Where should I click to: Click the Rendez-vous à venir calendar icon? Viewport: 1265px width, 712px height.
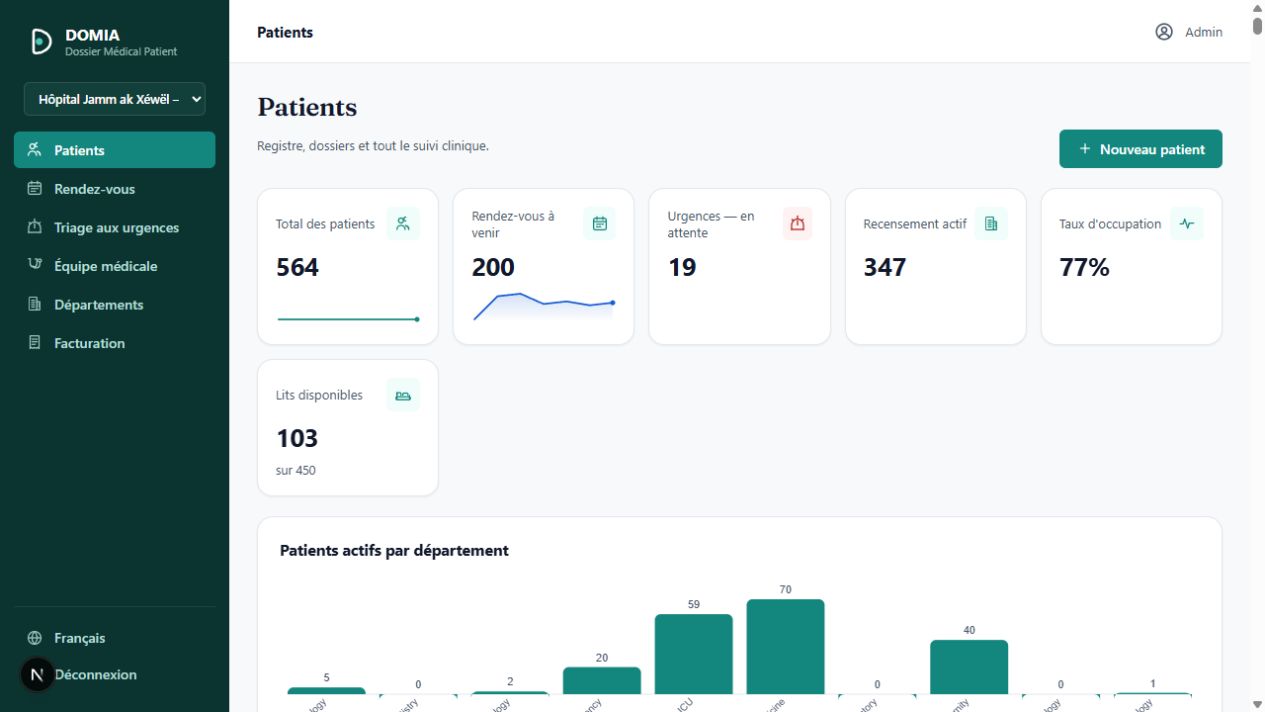click(600, 224)
